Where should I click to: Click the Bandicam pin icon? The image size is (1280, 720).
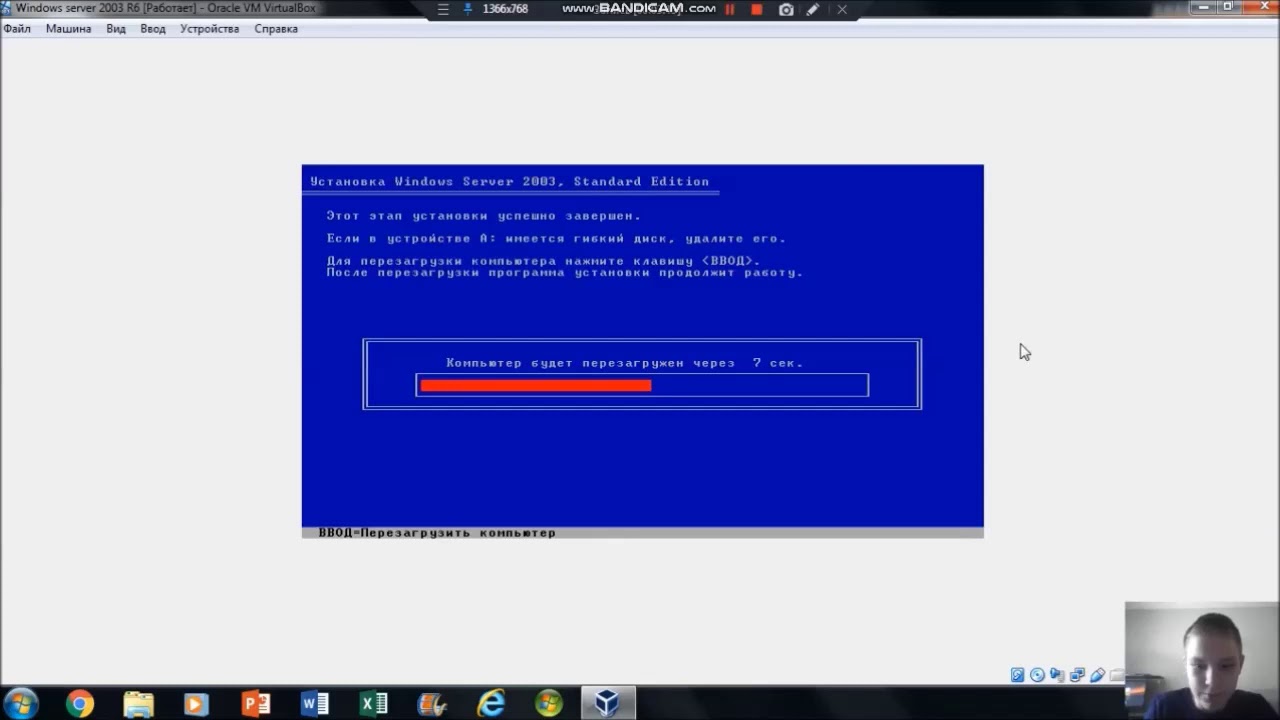point(468,9)
